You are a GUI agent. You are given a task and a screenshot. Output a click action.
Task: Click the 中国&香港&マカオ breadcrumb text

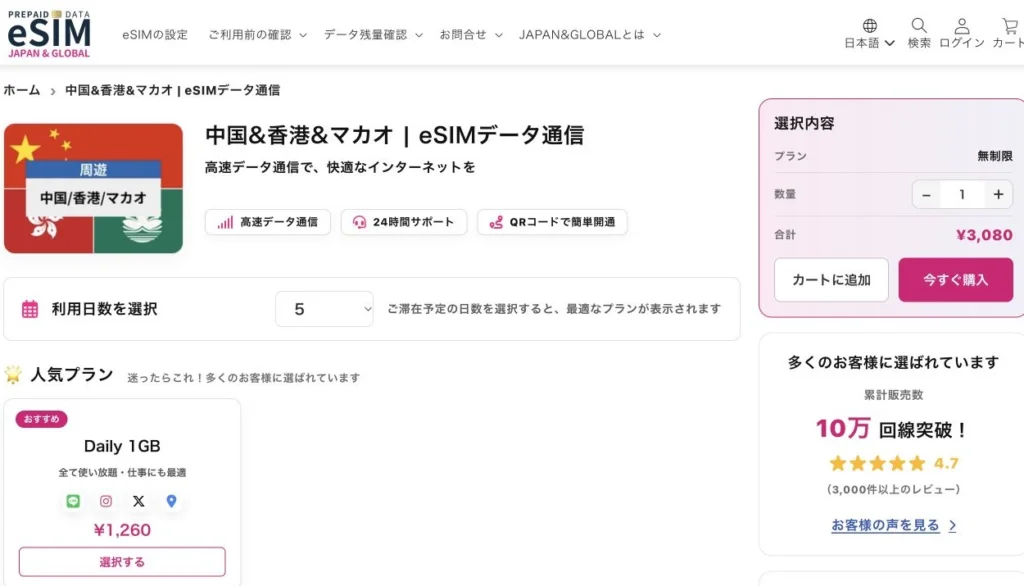pyautogui.click(x=172, y=90)
